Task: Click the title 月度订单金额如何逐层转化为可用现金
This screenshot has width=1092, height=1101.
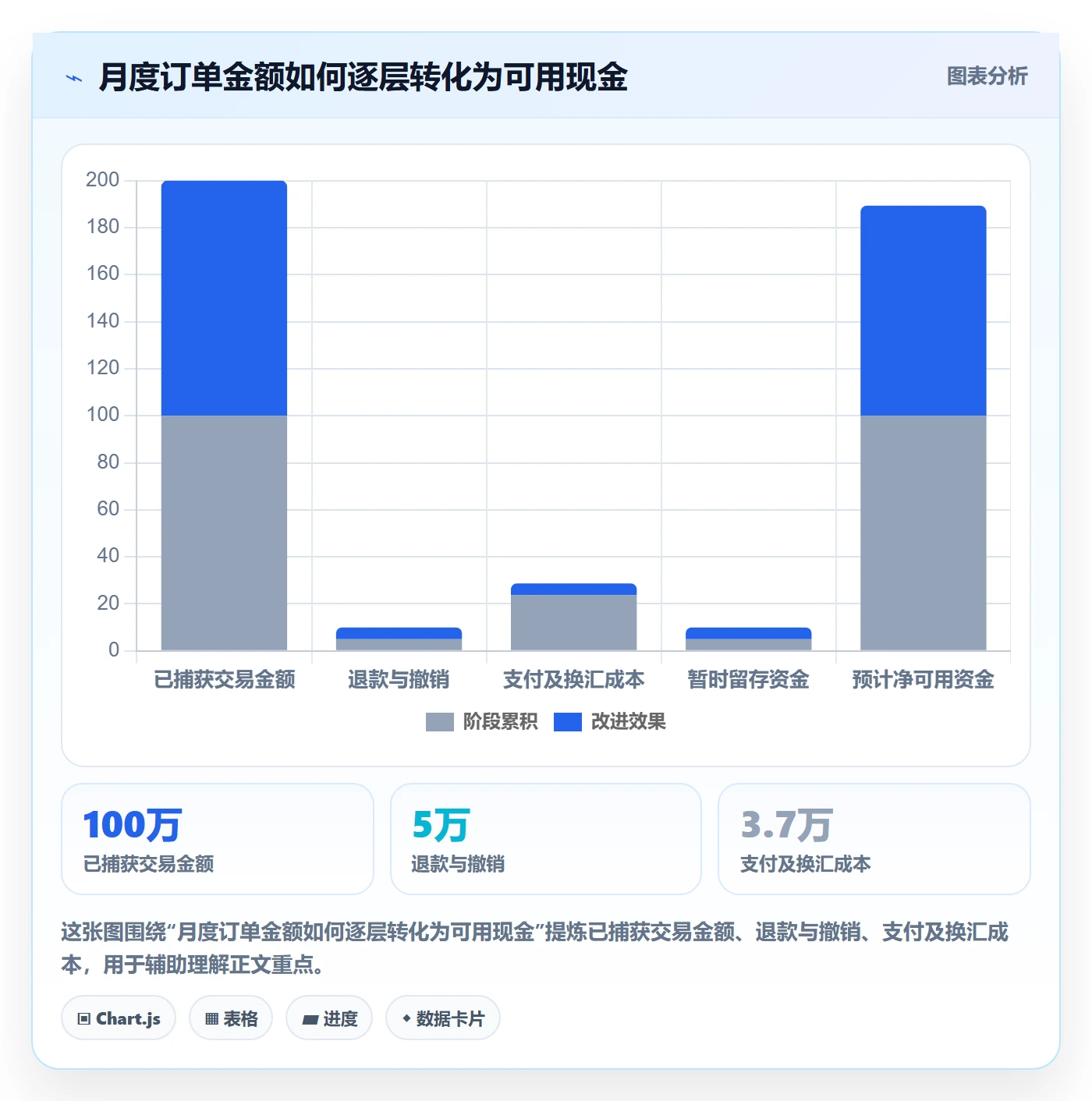Action: click(363, 77)
